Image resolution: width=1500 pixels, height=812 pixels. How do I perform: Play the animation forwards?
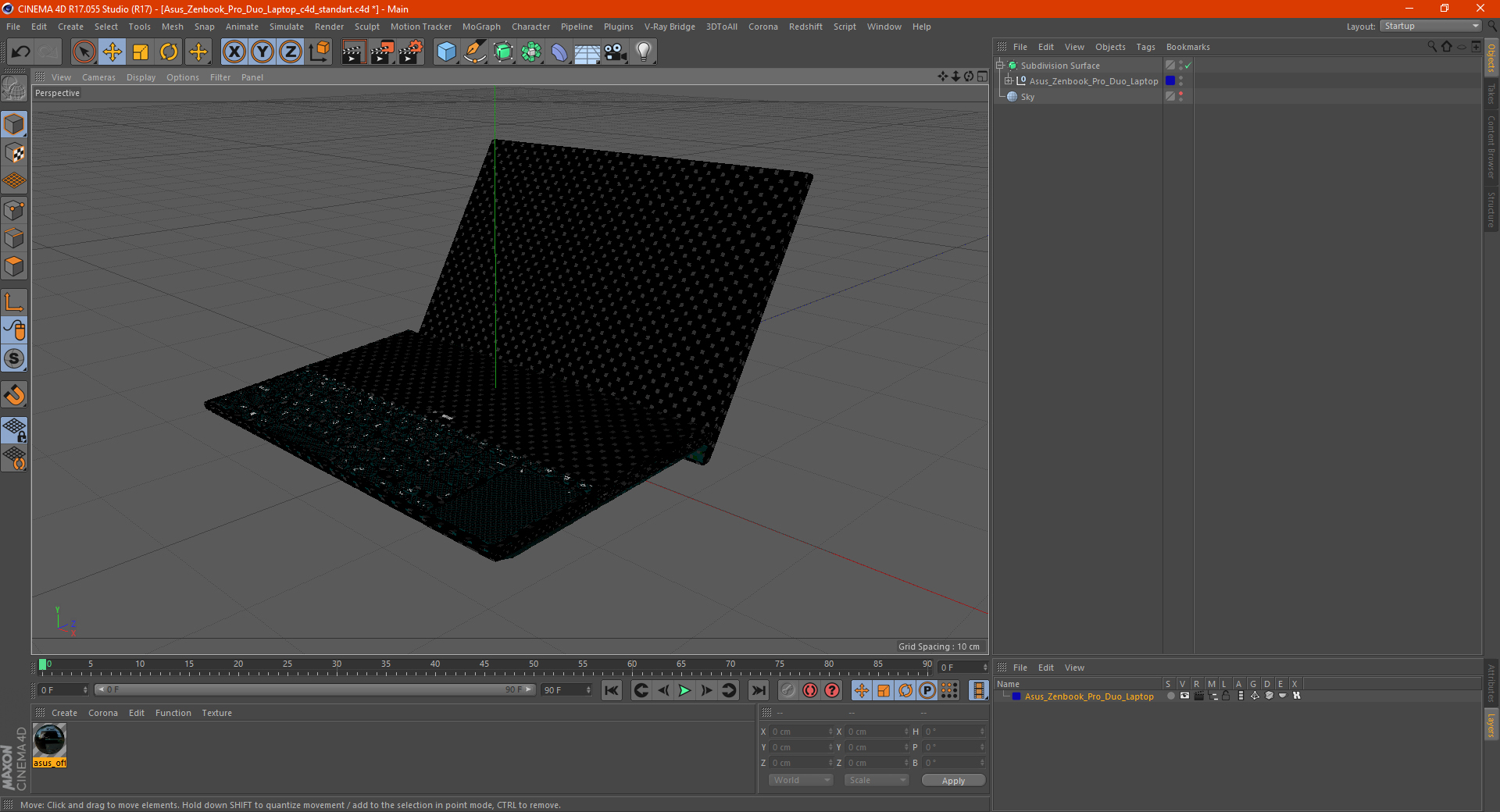684,690
